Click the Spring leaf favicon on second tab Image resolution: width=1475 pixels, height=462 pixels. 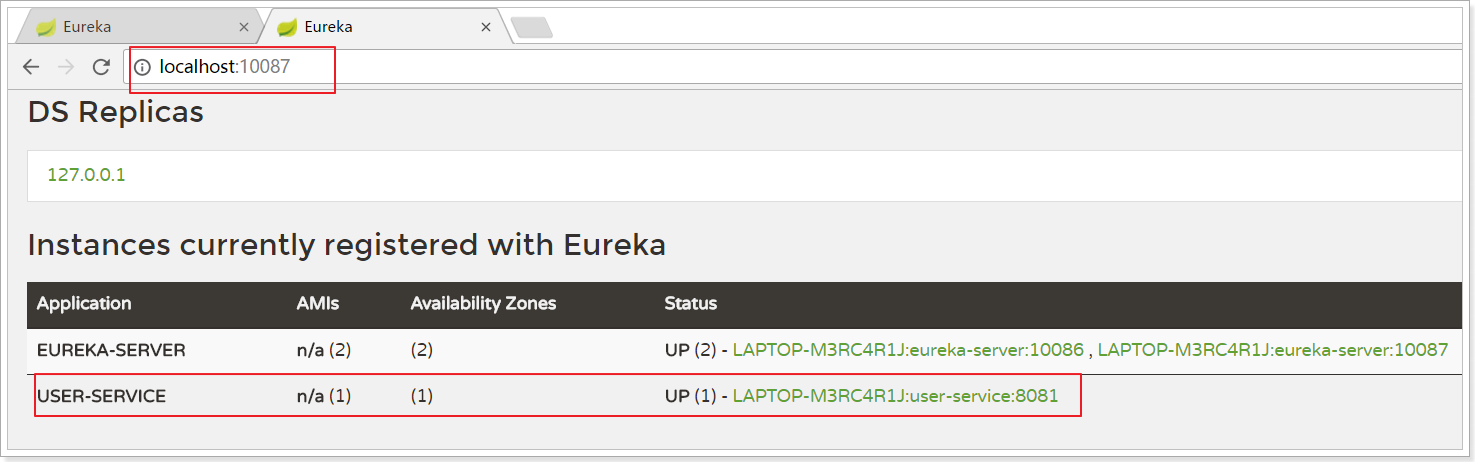[x=287, y=28]
